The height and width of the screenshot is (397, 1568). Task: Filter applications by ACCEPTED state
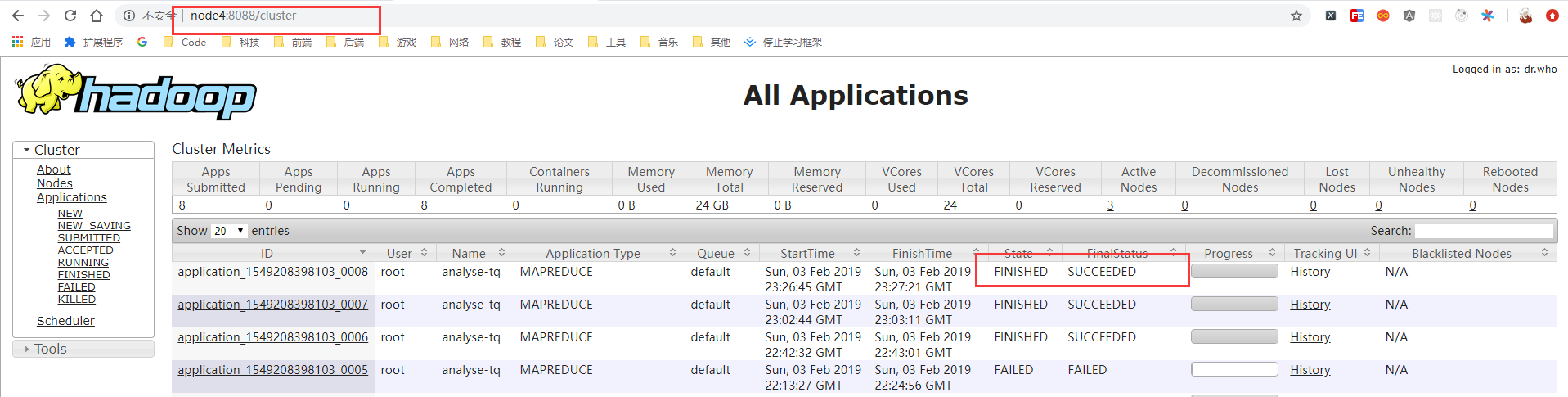click(86, 250)
